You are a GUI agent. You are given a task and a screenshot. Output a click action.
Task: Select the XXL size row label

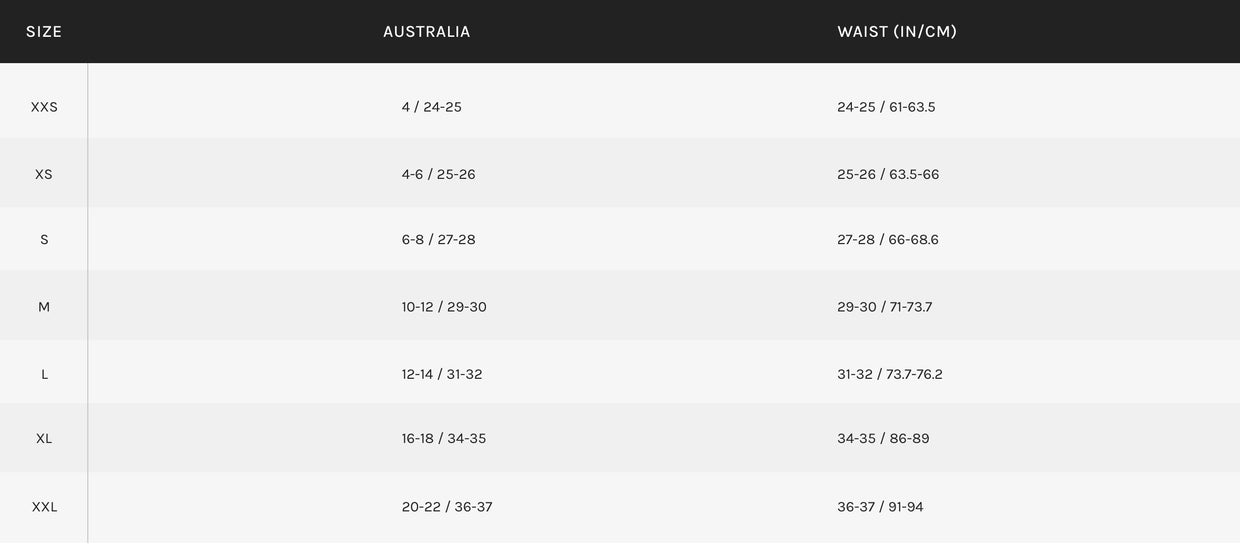coord(44,507)
